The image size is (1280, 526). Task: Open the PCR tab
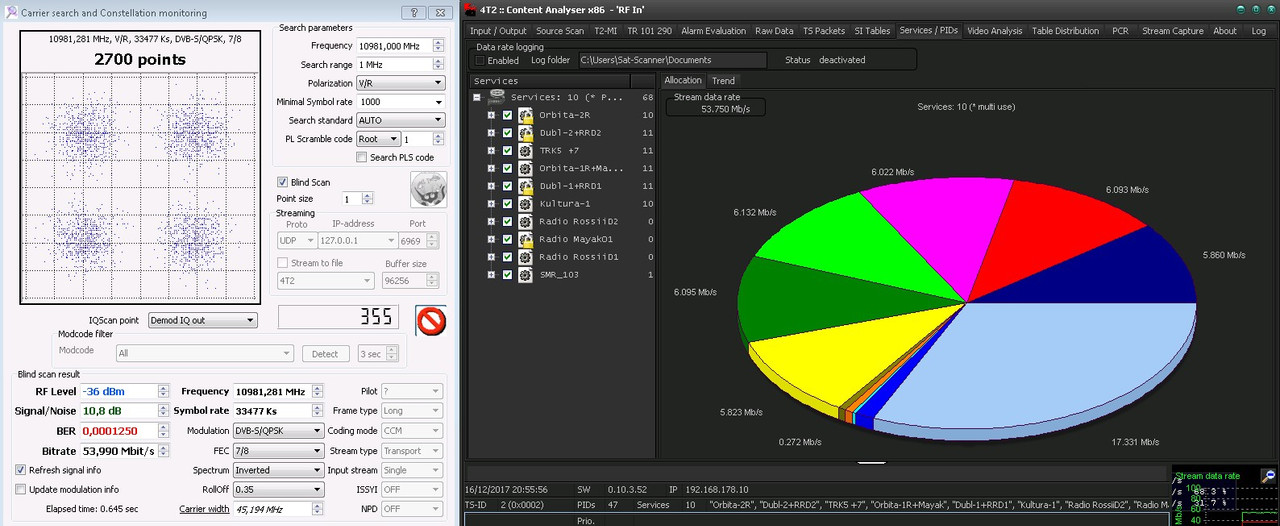click(x=1120, y=31)
